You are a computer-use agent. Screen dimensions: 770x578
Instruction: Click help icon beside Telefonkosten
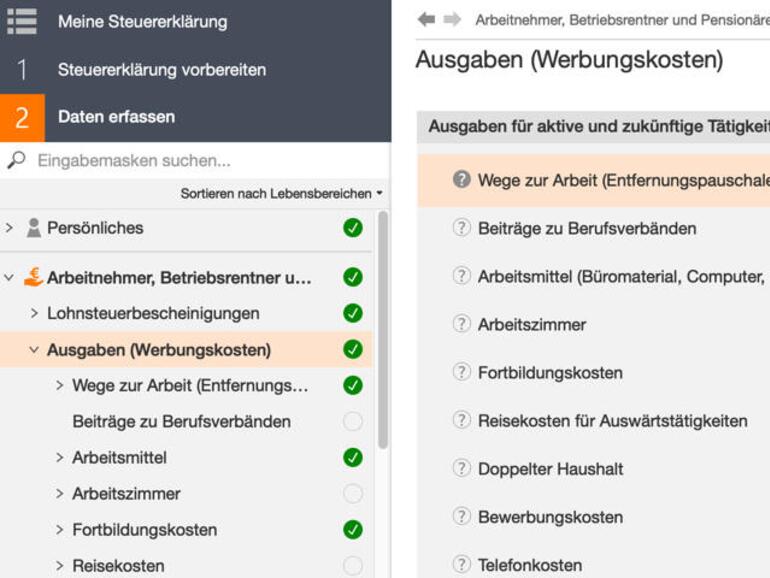click(x=461, y=564)
